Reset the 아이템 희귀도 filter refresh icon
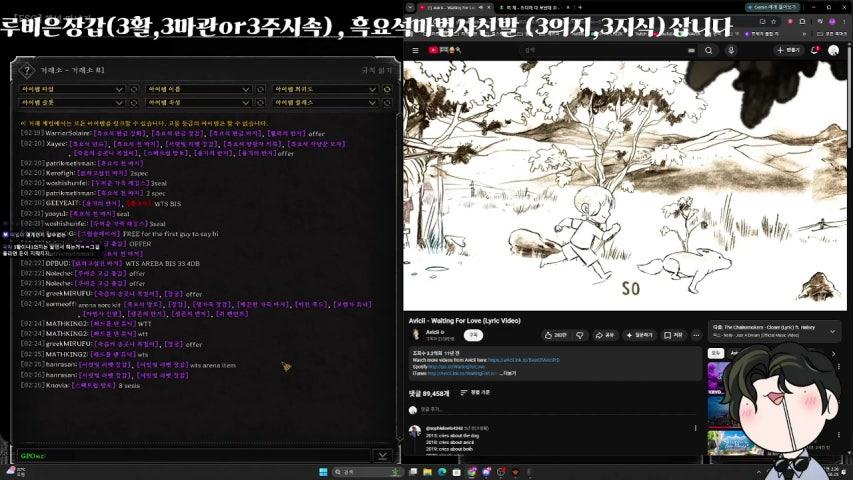Screen dimensions: 853x480 (x=387, y=89)
